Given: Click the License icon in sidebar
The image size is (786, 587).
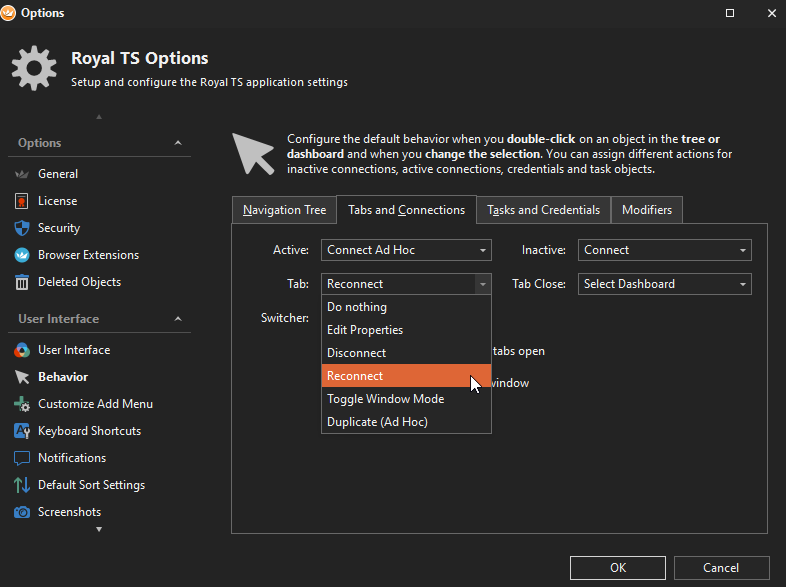Looking at the screenshot, I should coord(22,201).
